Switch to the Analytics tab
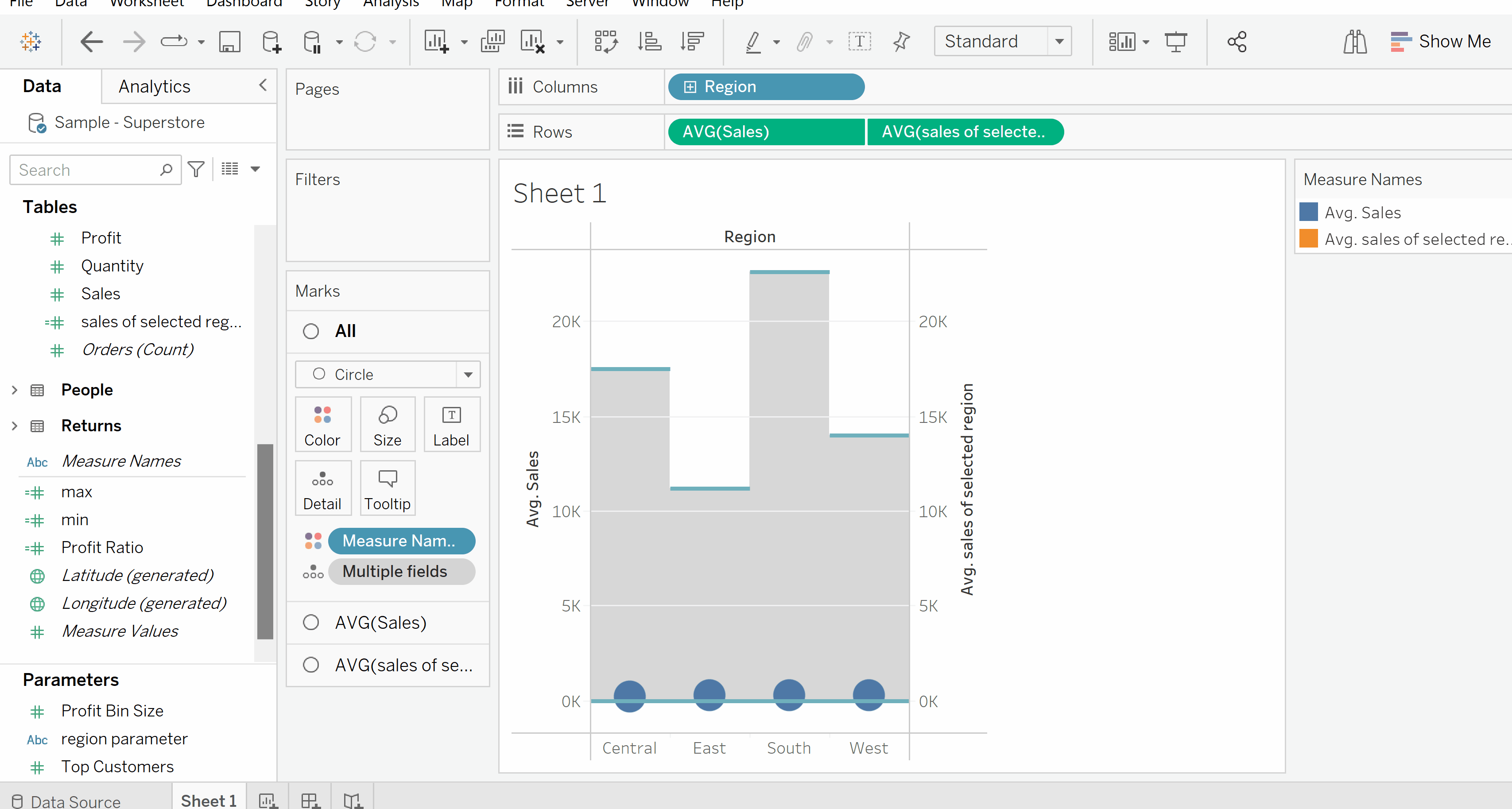The width and height of the screenshot is (1512, 809). [155, 86]
